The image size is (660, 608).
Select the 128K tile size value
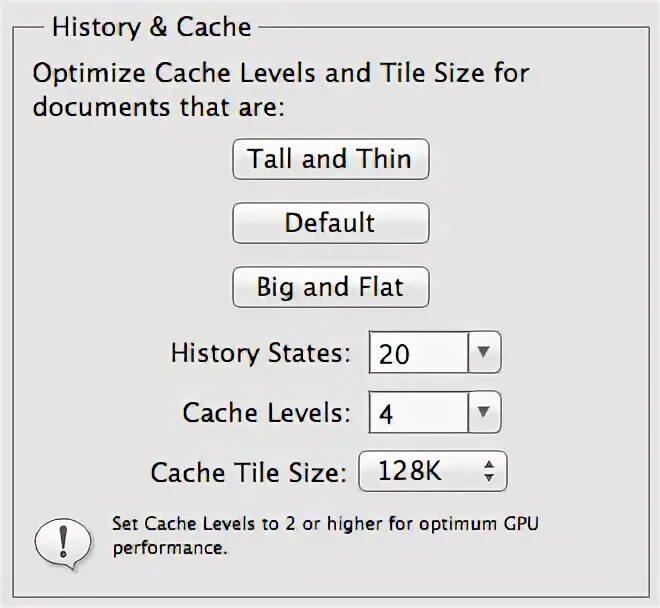coord(410,471)
